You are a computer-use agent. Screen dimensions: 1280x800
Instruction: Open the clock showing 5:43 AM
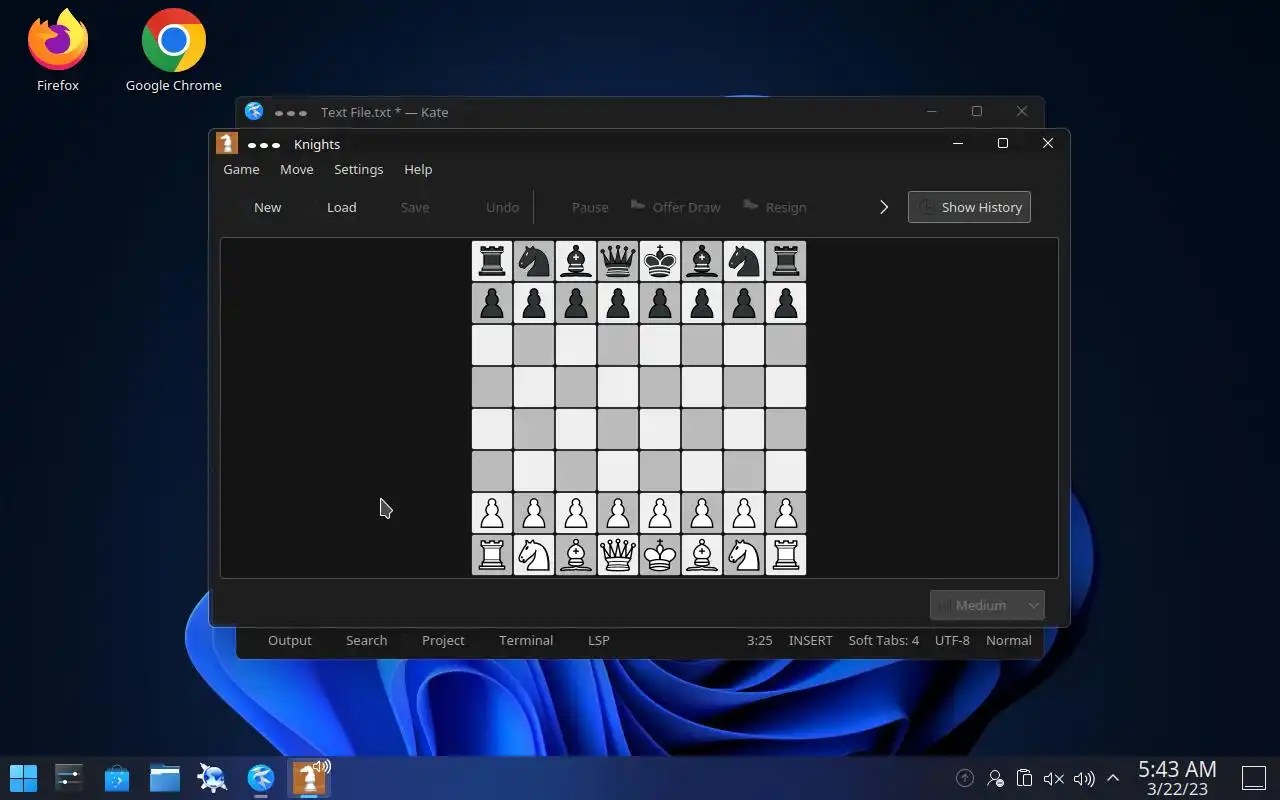click(1177, 778)
